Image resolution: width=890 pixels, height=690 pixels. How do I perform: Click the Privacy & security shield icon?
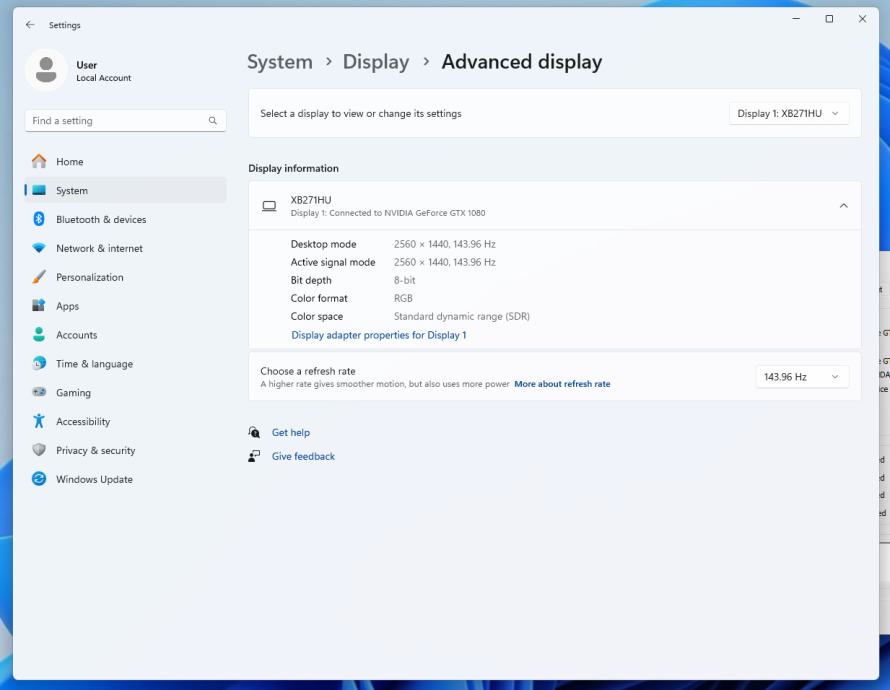(x=39, y=451)
